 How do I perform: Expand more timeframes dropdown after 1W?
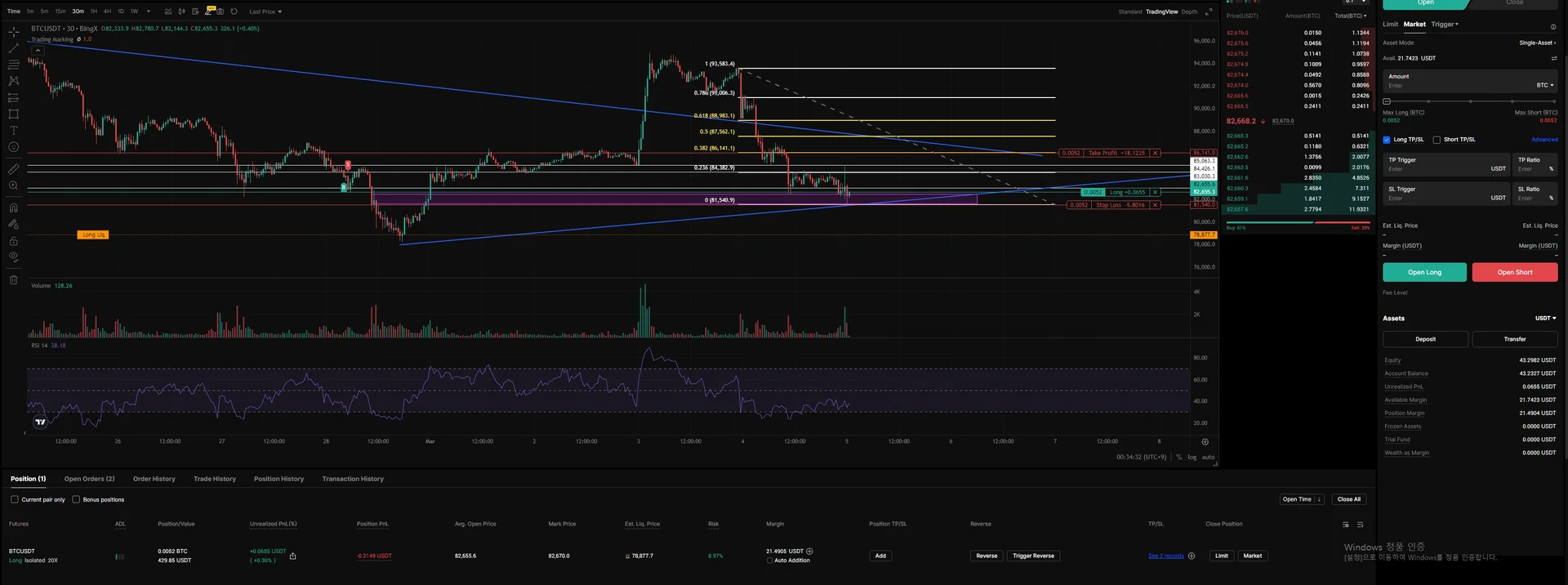pyautogui.click(x=149, y=11)
